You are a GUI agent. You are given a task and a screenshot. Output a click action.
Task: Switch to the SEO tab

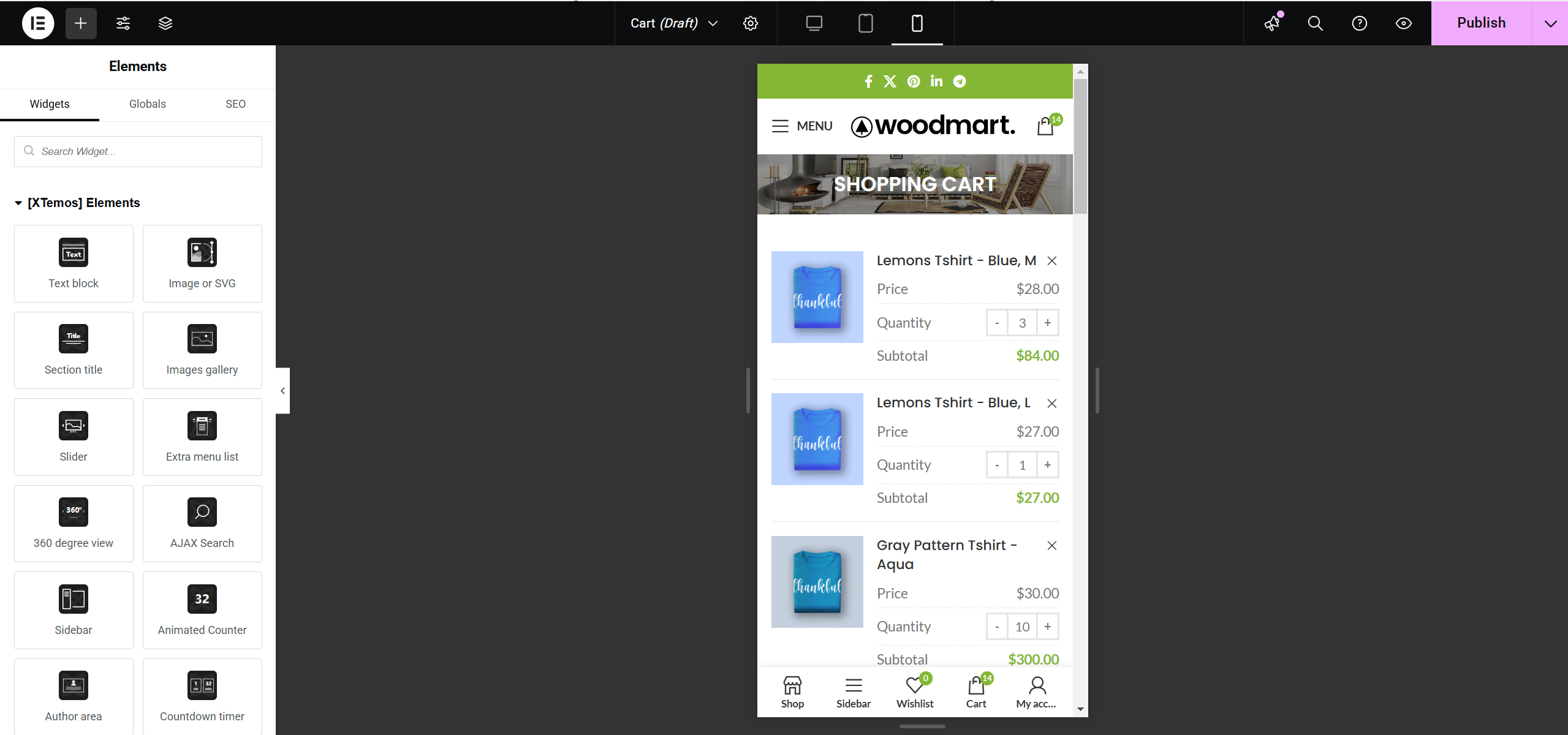point(235,104)
